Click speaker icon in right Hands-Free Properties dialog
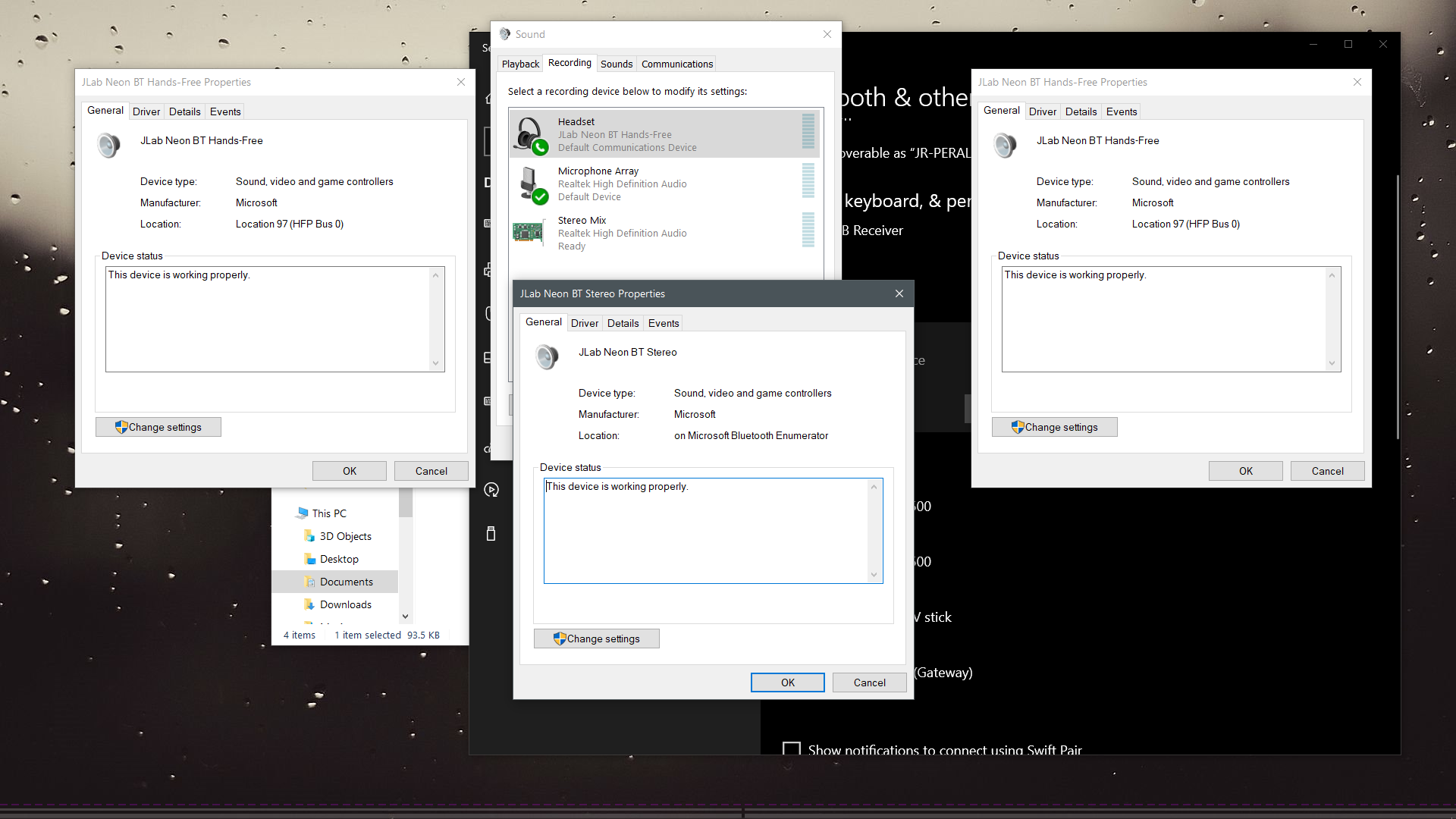This screenshot has height=819, width=1456. coord(1005,145)
